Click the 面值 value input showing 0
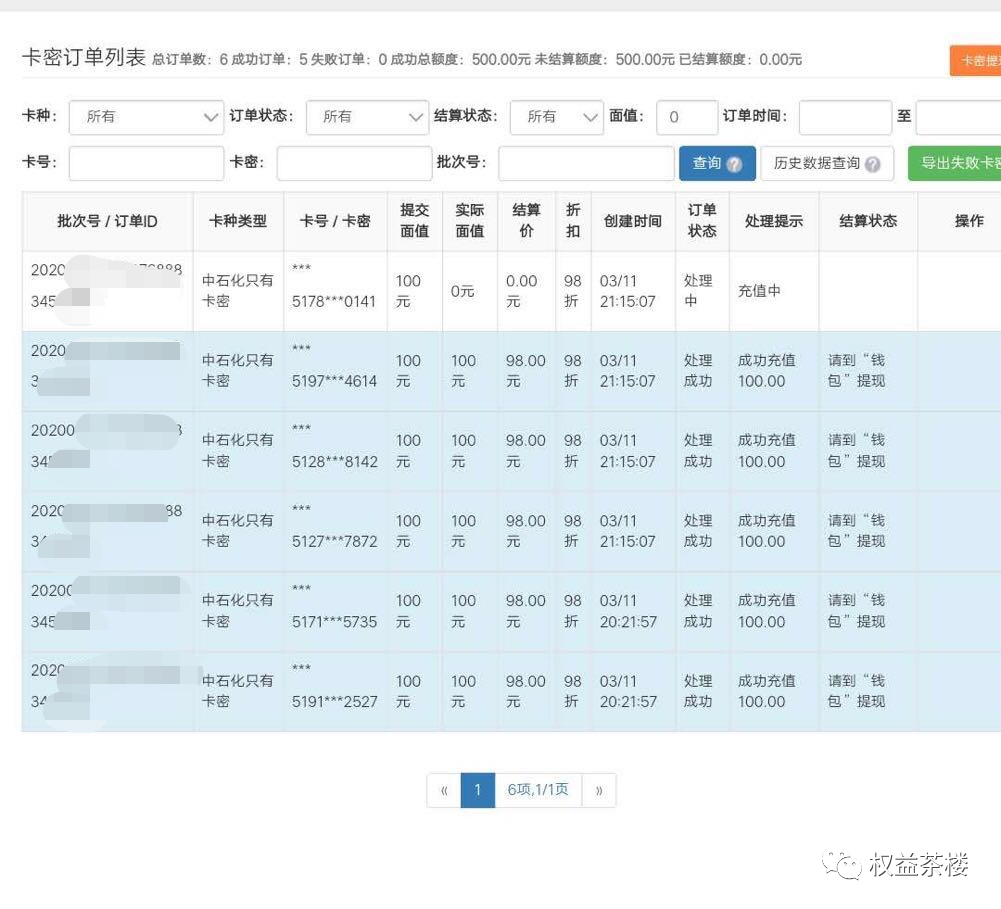The height and width of the screenshot is (909, 1001). point(687,117)
